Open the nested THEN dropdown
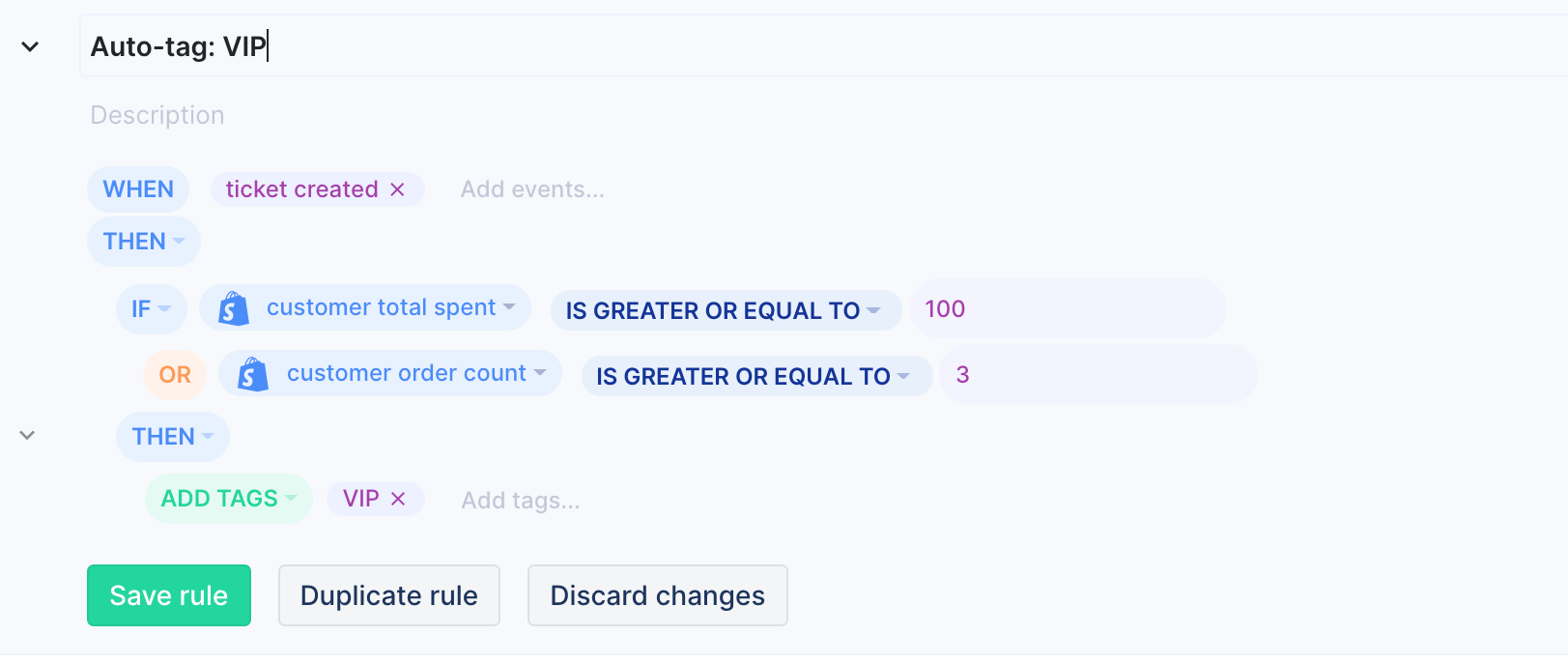Image resolution: width=1568 pixels, height=664 pixels. click(x=173, y=437)
